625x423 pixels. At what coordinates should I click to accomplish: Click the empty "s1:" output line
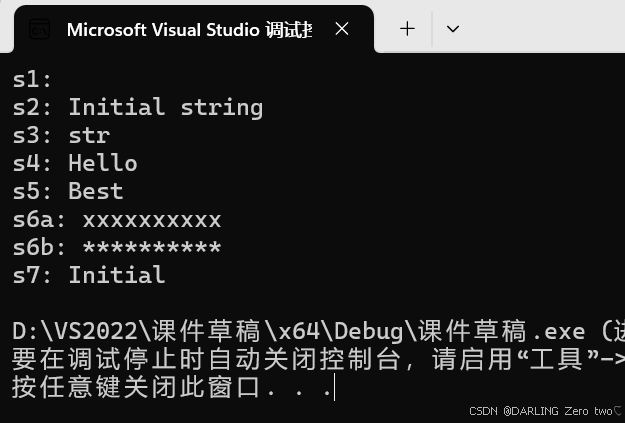click(x=32, y=80)
